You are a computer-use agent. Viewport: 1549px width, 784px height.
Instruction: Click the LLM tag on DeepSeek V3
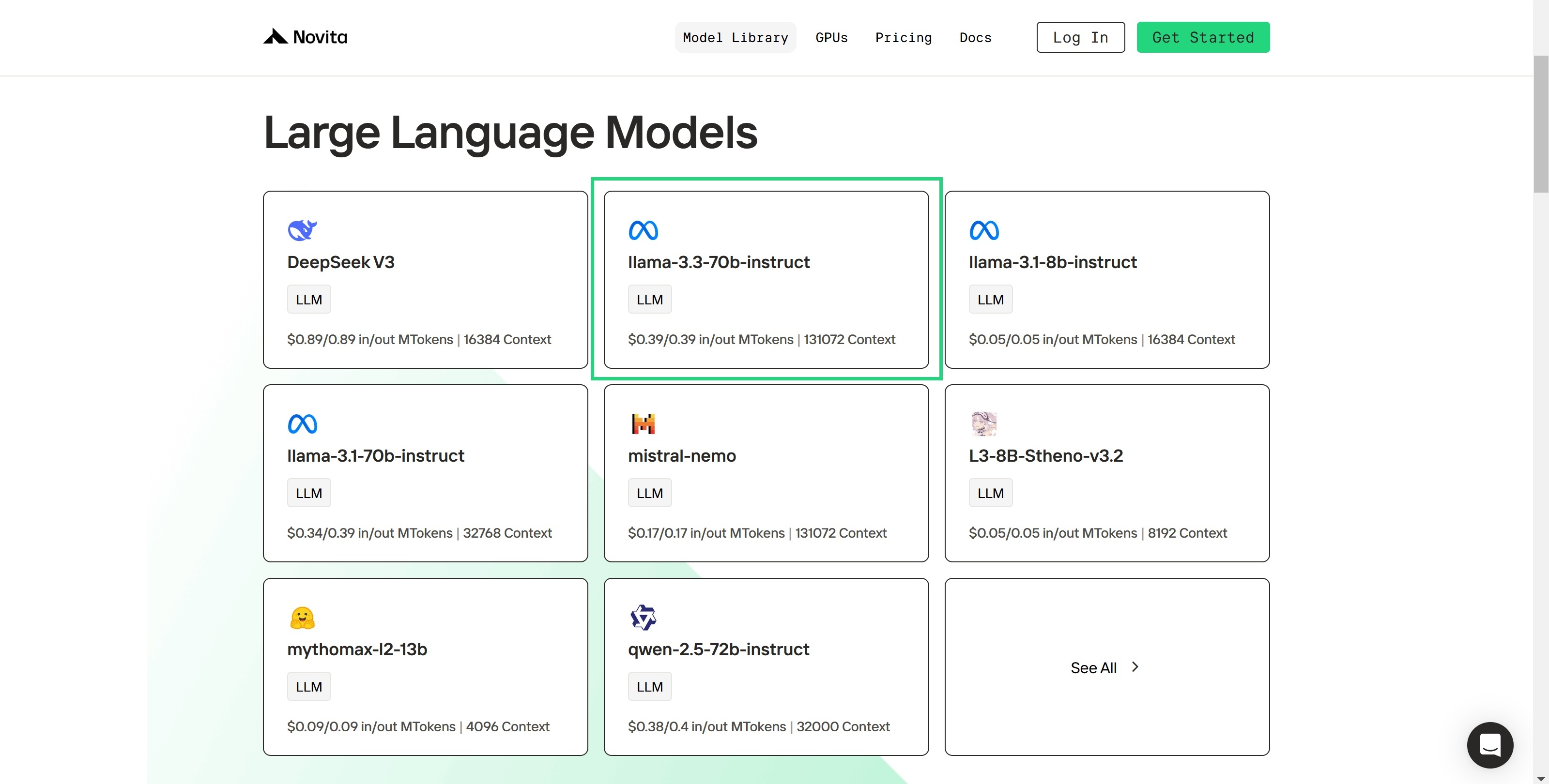coord(308,299)
